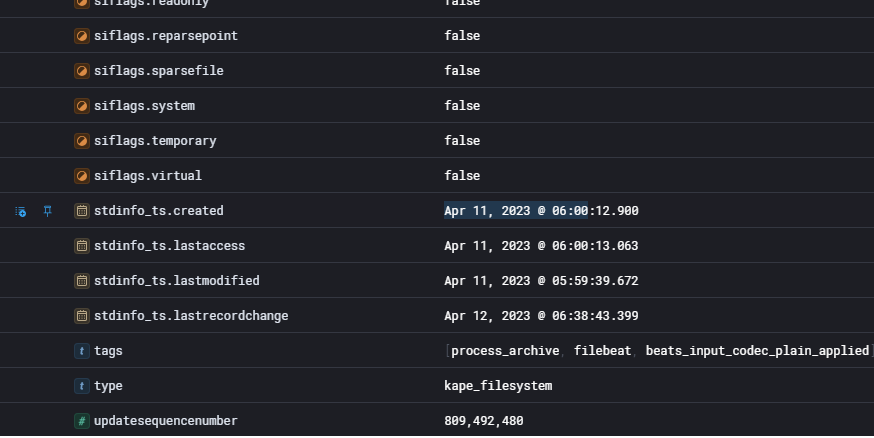This screenshot has width=874, height=438.
Task: Click boolean icon beside siflags.sparsefile
Action: pyautogui.click(x=82, y=71)
